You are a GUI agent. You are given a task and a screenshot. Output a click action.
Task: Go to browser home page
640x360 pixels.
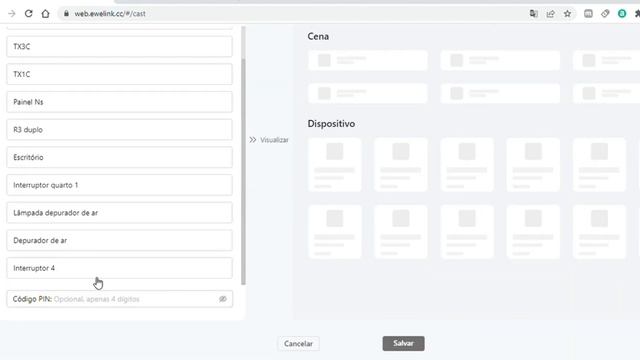pos(45,13)
